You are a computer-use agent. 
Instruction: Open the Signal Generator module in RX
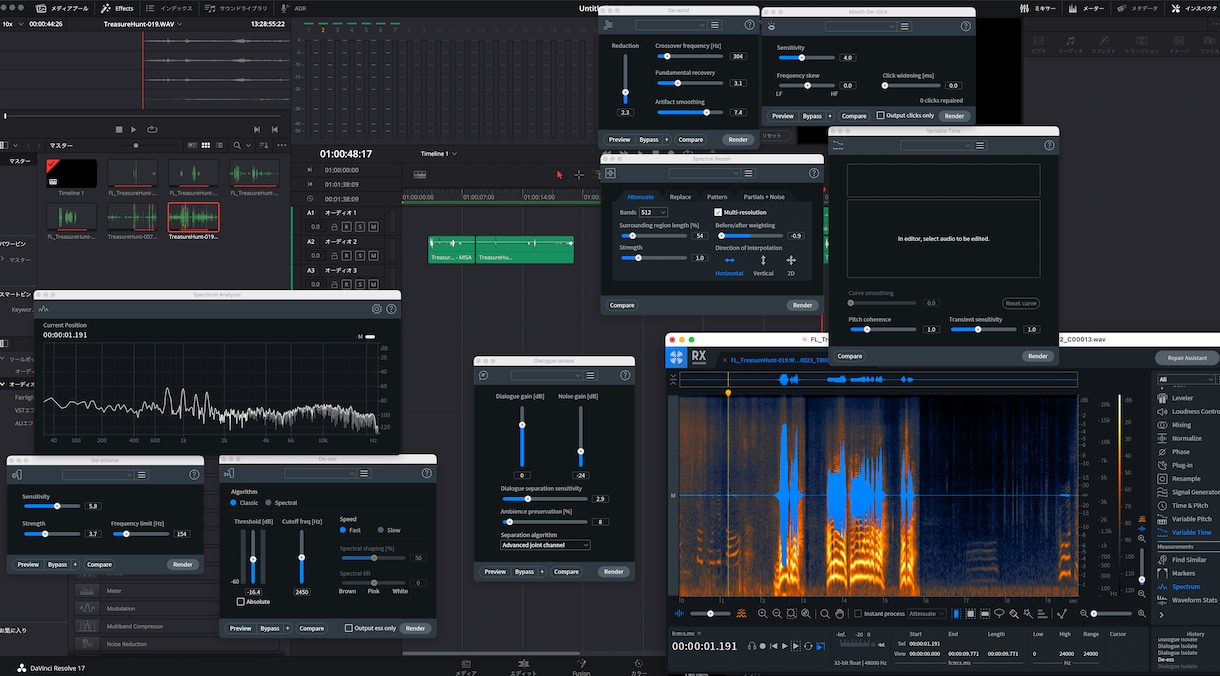(1189, 492)
